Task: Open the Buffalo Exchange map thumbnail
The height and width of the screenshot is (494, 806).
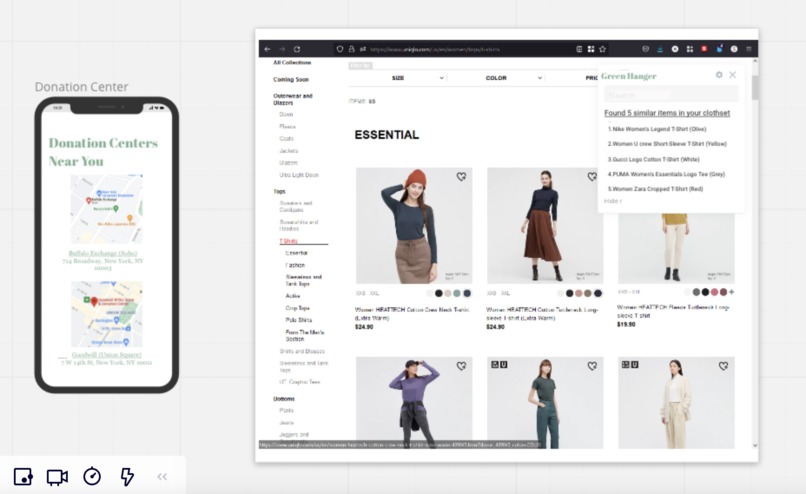Action: click(x=106, y=209)
